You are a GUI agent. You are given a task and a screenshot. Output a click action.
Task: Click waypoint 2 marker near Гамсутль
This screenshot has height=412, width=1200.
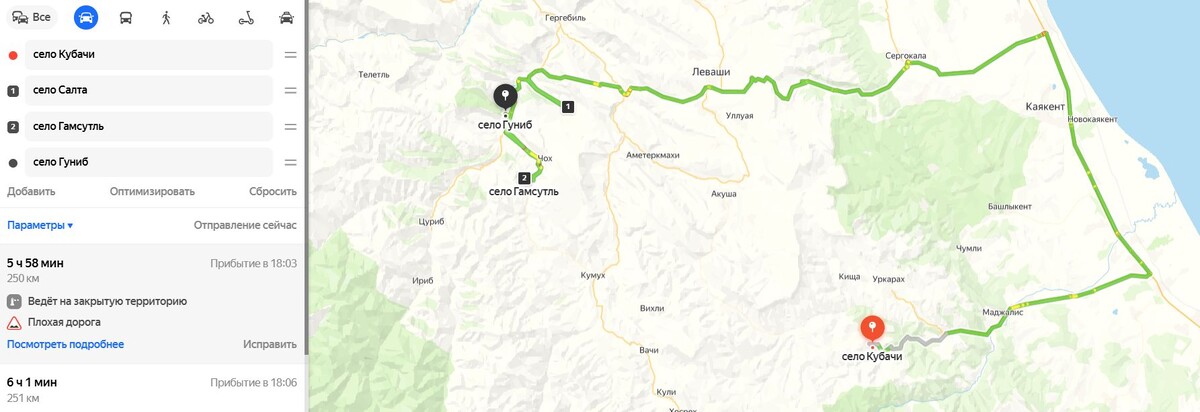(x=523, y=178)
